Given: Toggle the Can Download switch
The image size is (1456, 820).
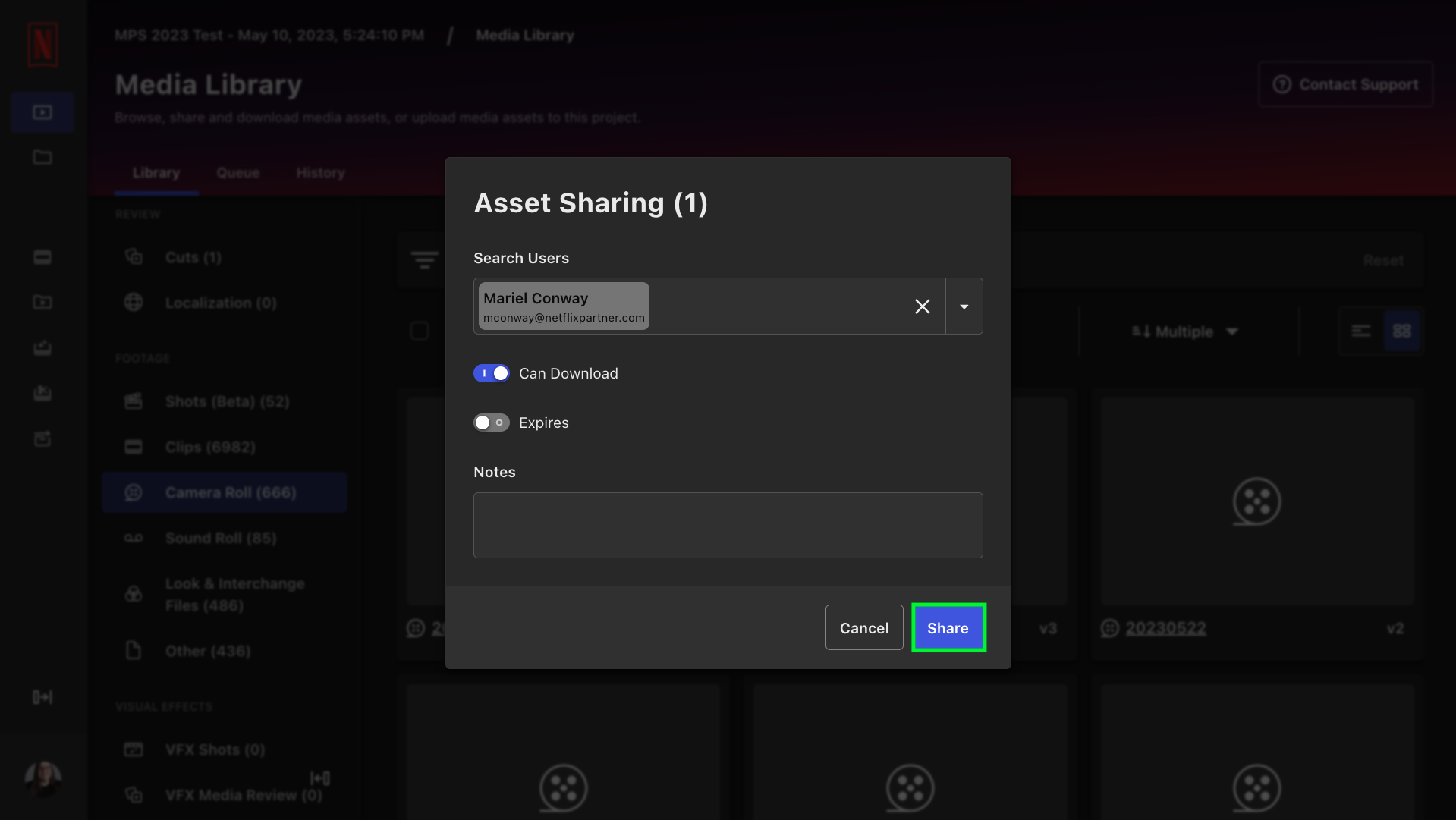Looking at the screenshot, I should 491,373.
